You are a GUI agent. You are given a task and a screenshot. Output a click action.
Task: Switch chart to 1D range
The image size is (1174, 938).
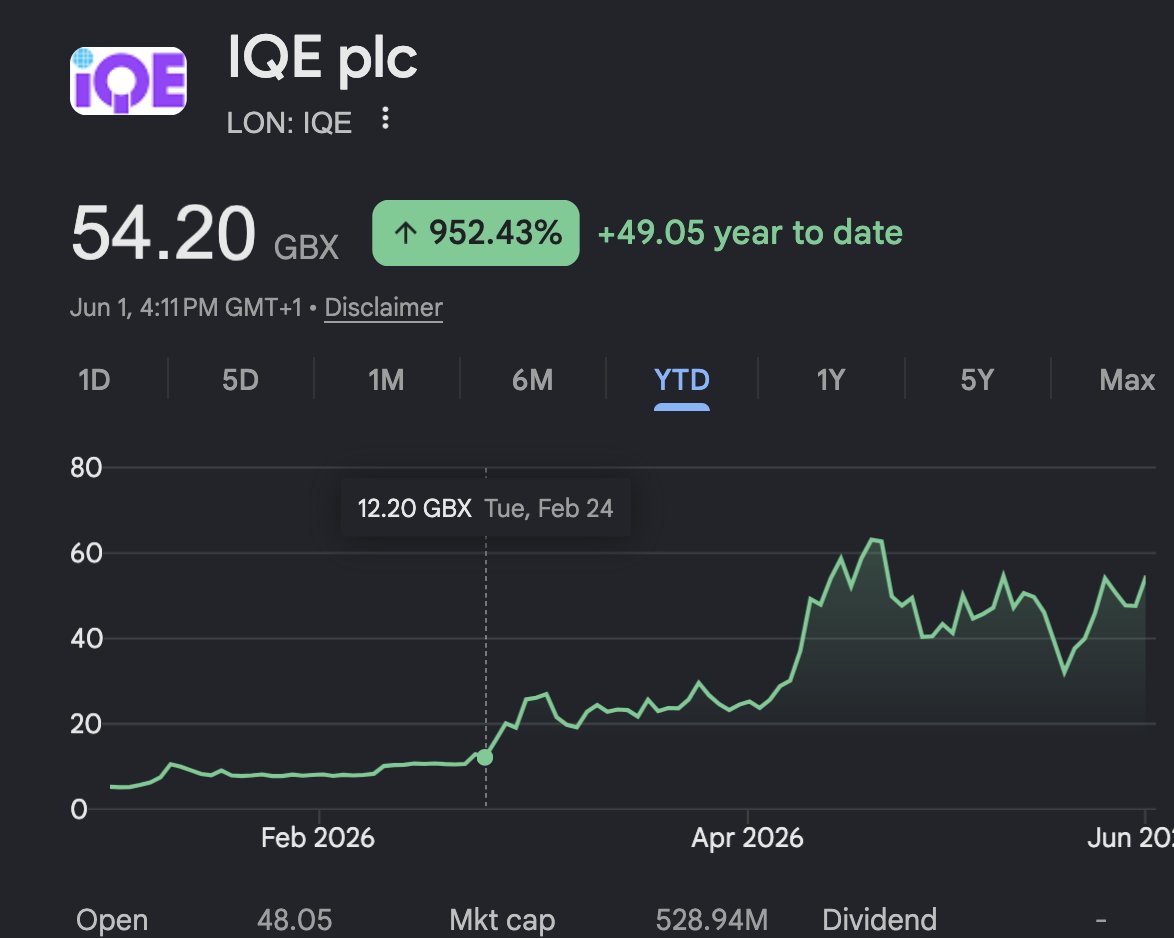94,380
